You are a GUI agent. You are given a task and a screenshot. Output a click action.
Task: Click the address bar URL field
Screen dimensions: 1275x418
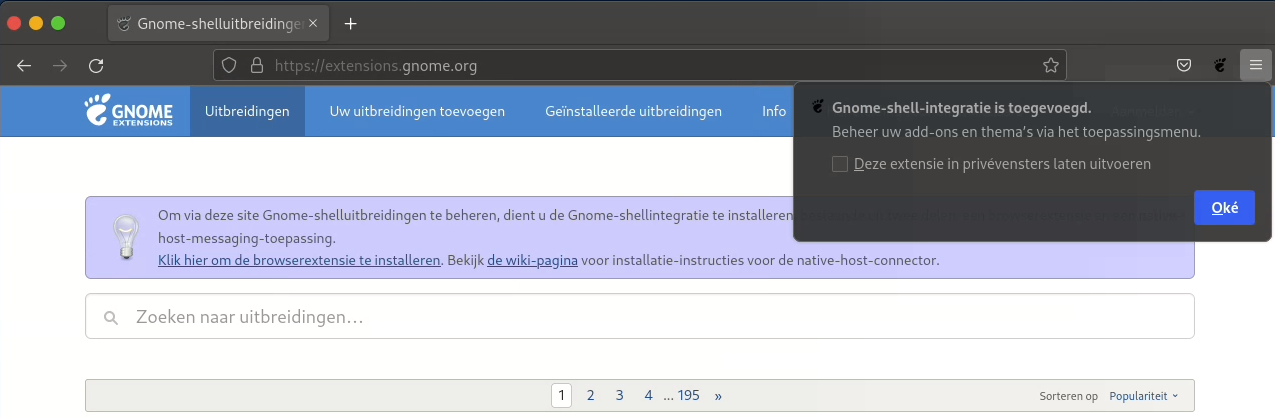coord(640,66)
